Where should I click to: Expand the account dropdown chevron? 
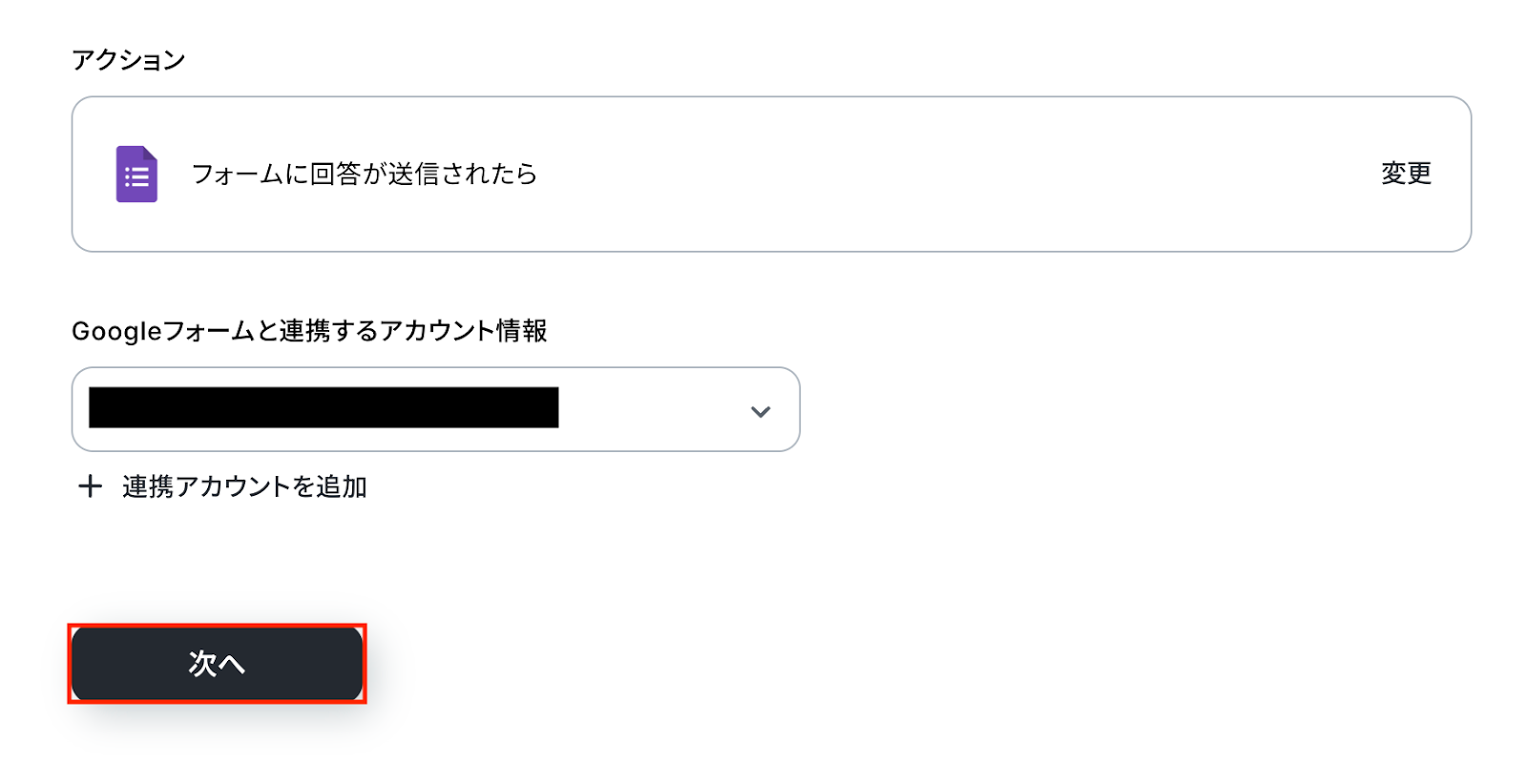760,412
